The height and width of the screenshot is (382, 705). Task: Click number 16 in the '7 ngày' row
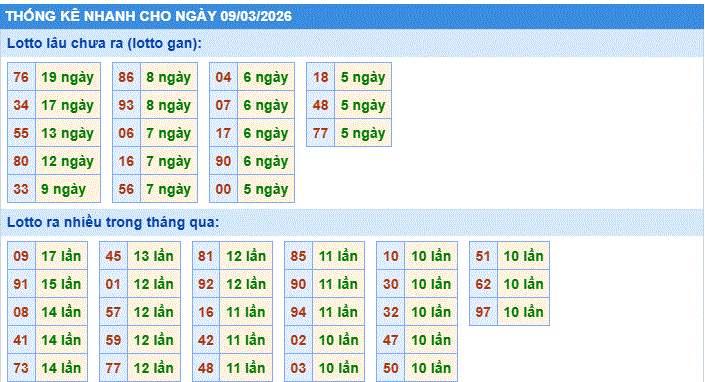click(126, 161)
